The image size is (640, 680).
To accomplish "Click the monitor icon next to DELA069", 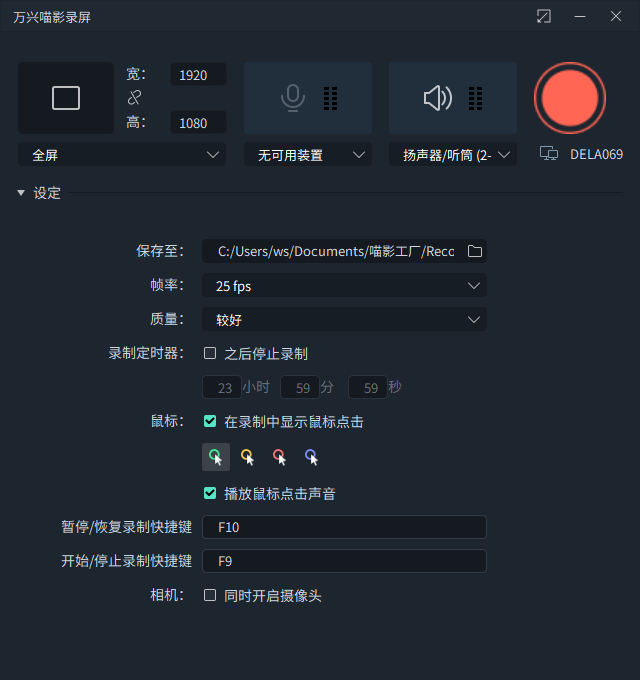I will click(x=549, y=154).
